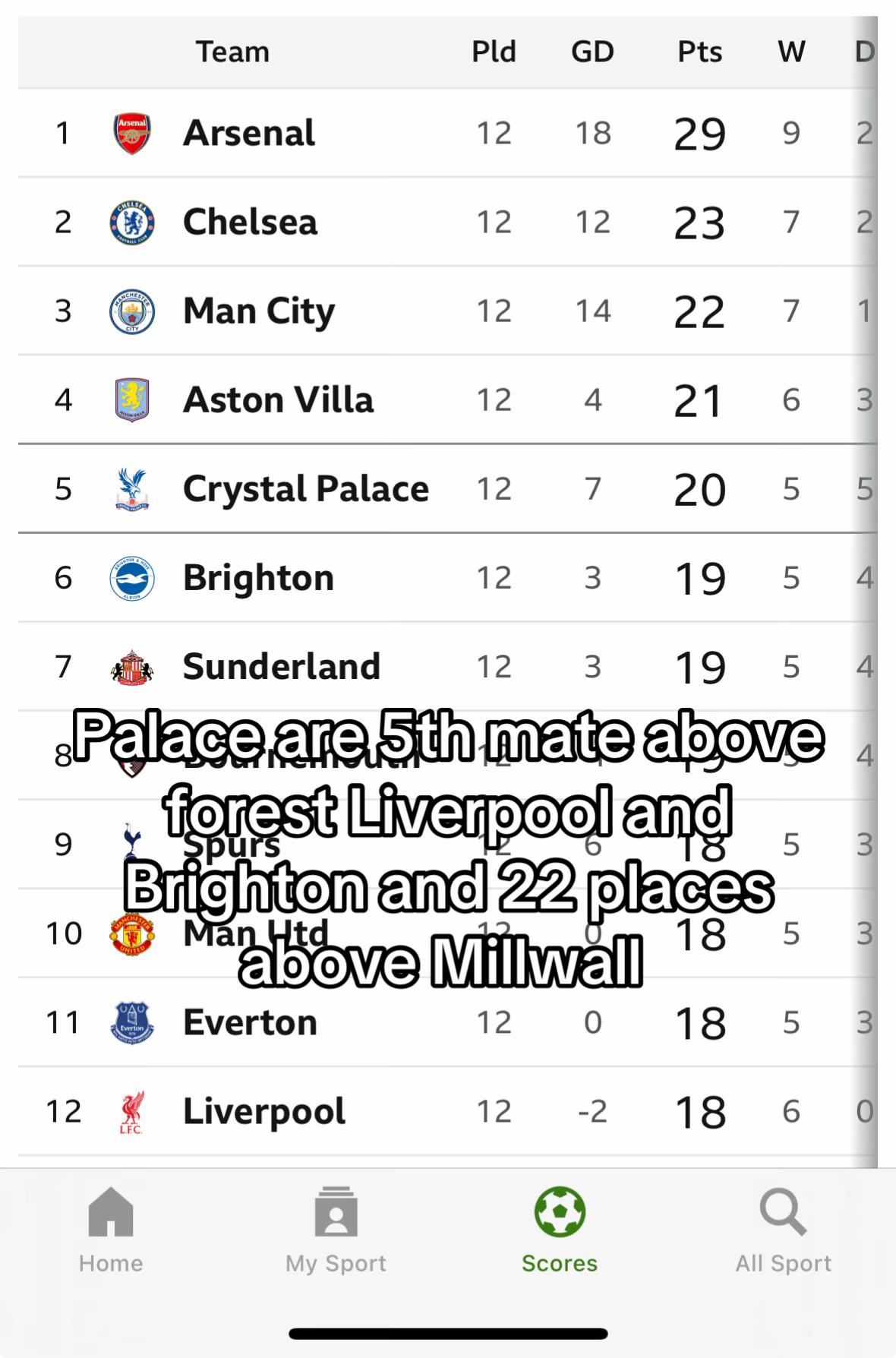Image resolution: width=896 pixels, height=1358 pixels.
Task: Tap the Manchester United crest
Action: (x=132, y=933)
